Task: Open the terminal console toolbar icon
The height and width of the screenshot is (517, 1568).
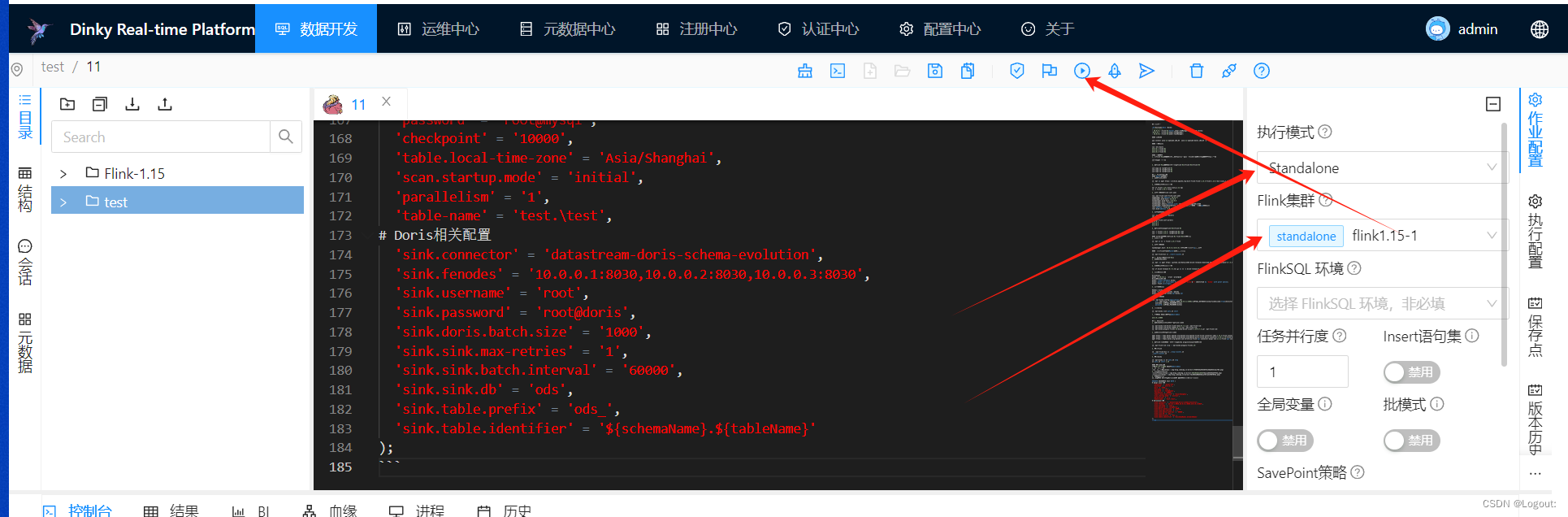Action: tap(838, 71)
